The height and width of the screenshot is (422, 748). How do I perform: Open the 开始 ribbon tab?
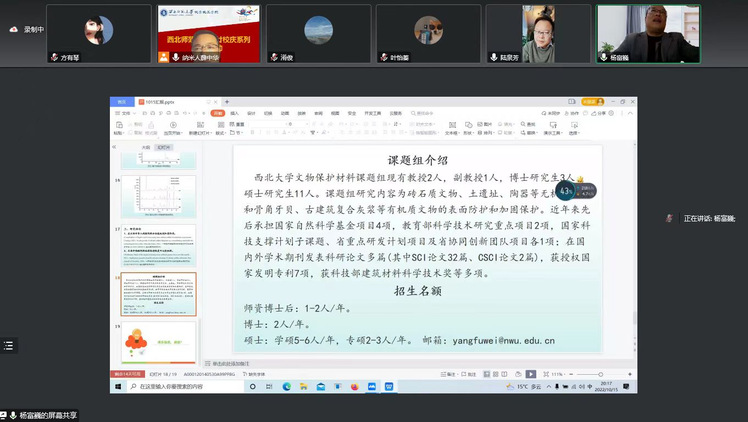coord(218,113)
